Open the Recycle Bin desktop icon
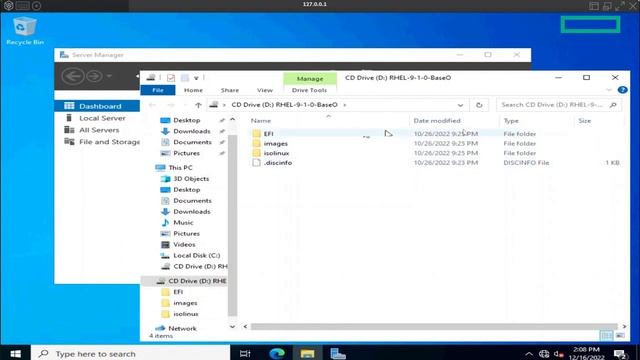The width and height of the screenshot is (640, 360). (24, 30)
